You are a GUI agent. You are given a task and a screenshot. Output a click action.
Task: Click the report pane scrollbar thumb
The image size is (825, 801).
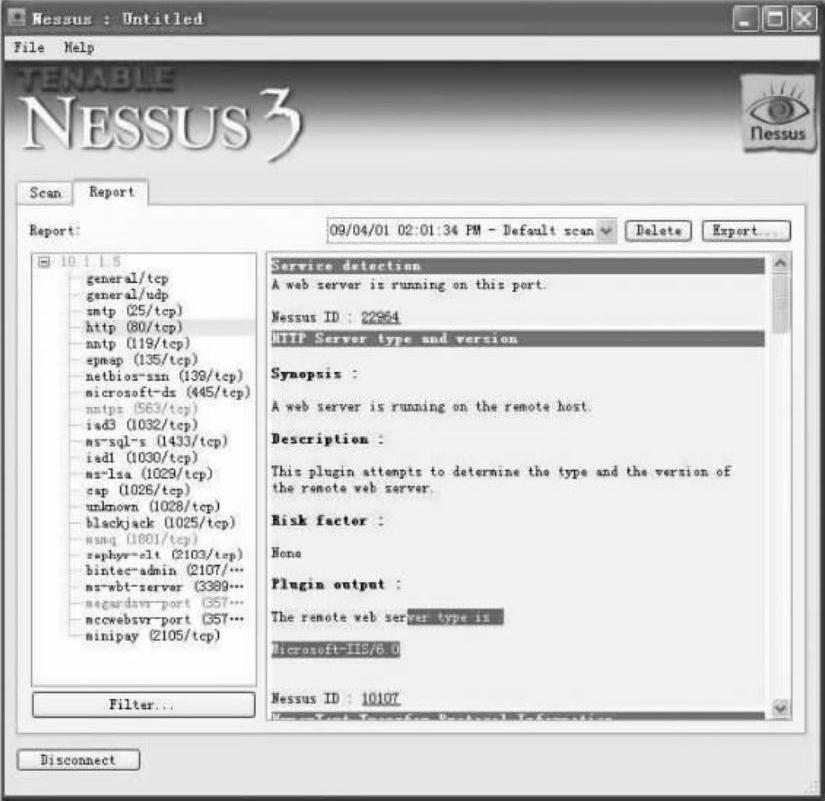coord(780,303)
